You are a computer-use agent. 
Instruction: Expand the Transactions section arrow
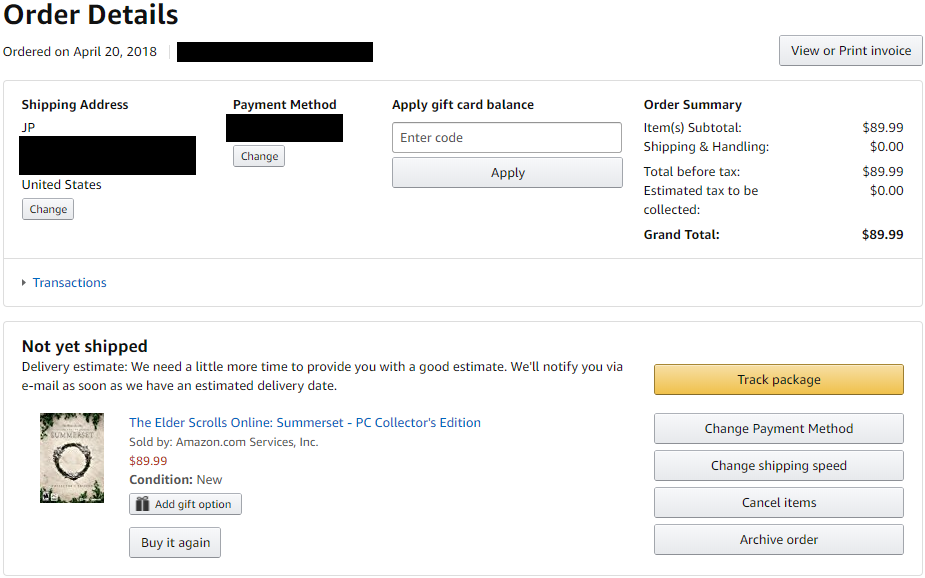point(24,283)
